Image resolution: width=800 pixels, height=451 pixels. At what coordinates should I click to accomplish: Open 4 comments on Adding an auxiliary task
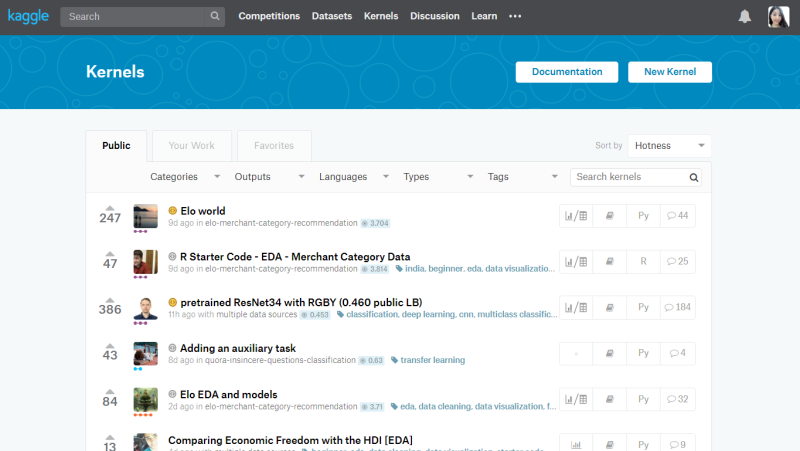[x=678, y=354]
